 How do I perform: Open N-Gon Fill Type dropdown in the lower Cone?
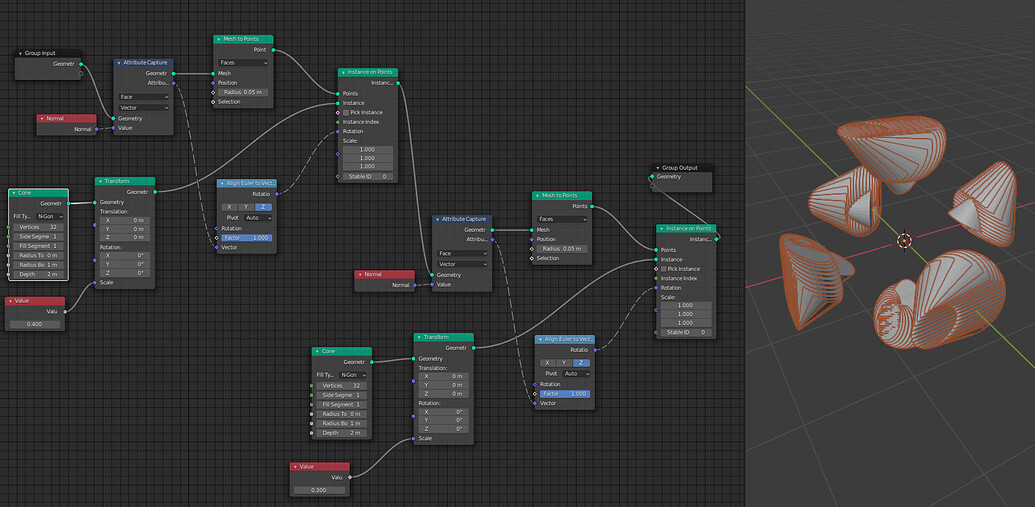(x=353, y=374)
